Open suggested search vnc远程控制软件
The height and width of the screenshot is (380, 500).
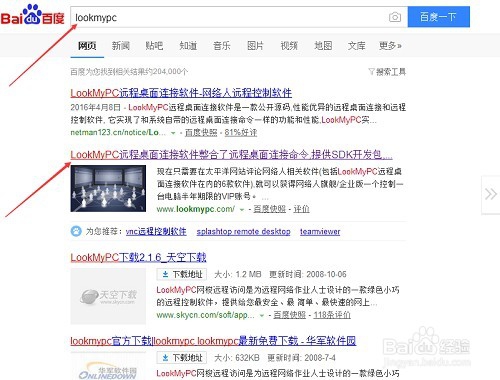point(156,231)
